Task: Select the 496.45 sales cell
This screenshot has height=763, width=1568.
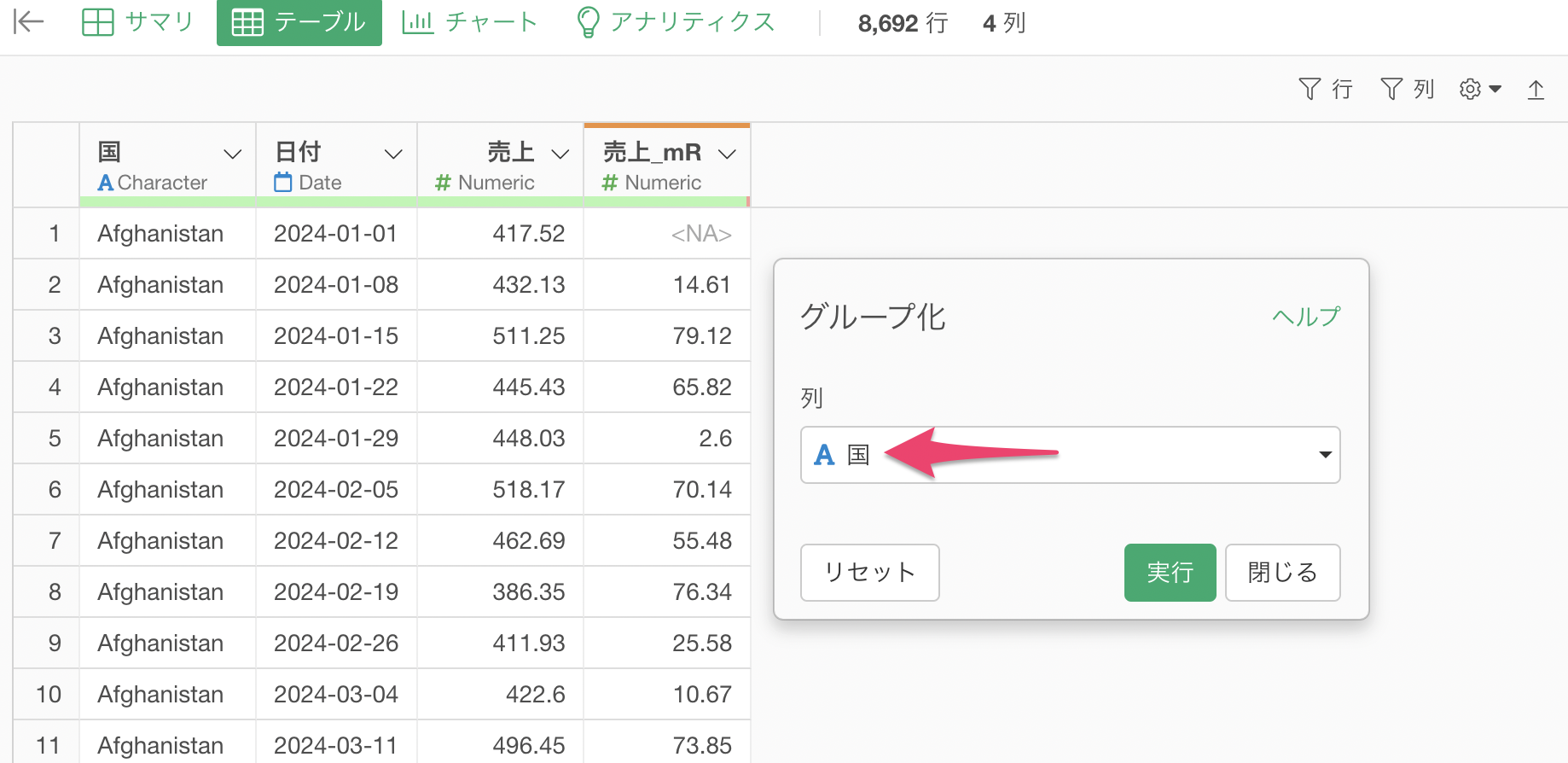Action: [501, 742]
